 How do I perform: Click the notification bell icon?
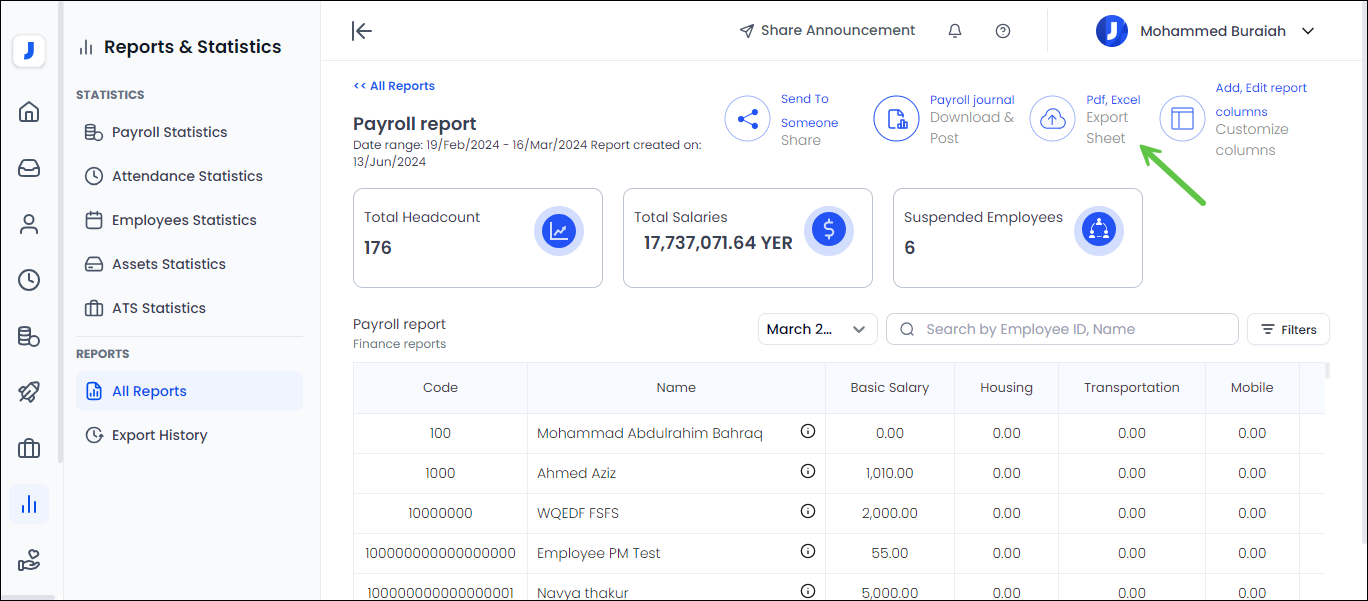[x=954, y=30]
